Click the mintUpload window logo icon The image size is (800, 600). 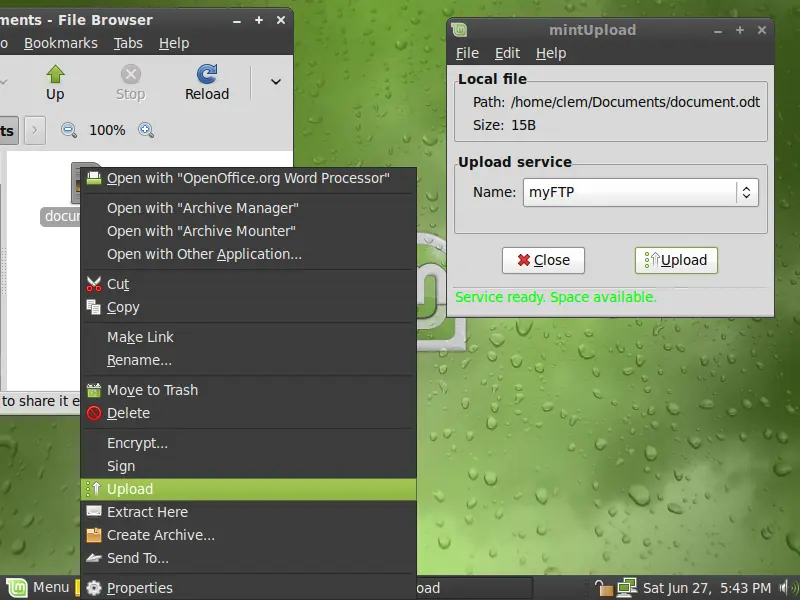[459, 30]
